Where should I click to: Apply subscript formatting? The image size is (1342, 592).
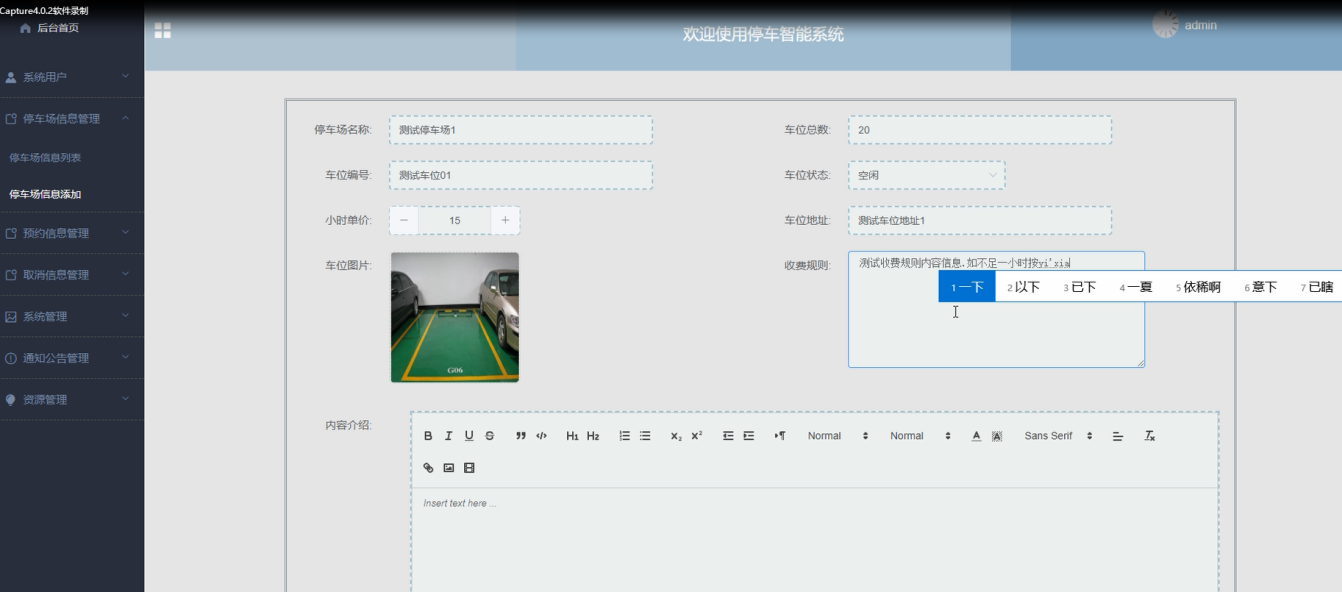point(676,436)
